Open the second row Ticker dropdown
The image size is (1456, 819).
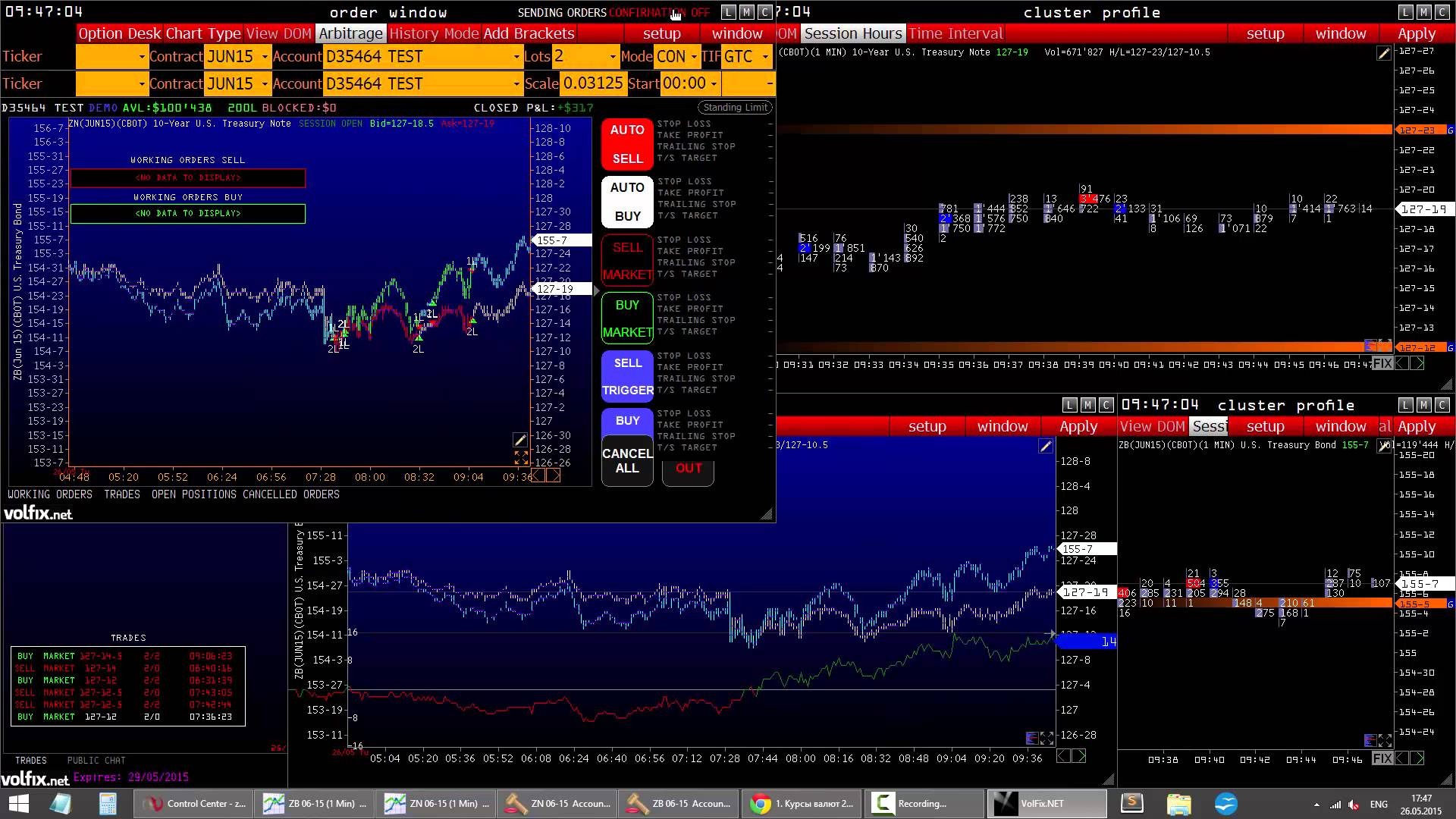click(x=111, y=84)
